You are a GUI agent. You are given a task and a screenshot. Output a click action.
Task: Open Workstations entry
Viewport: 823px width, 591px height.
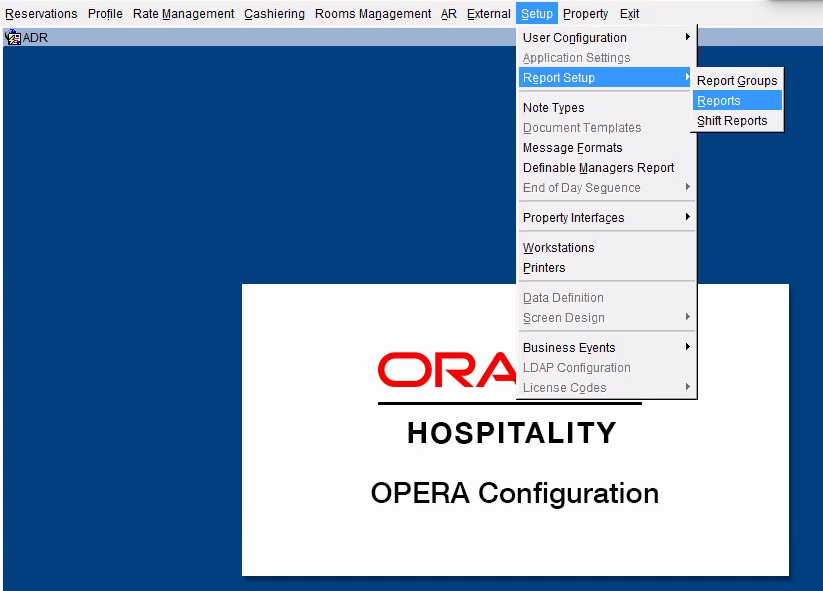[x=606, y=247]
